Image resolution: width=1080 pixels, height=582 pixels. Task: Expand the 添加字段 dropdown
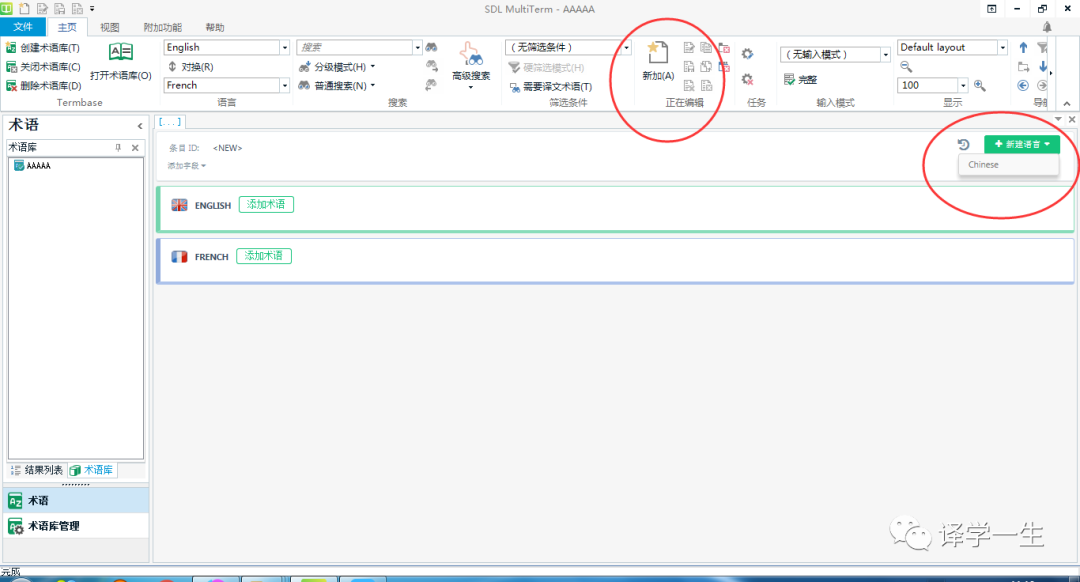186,166
